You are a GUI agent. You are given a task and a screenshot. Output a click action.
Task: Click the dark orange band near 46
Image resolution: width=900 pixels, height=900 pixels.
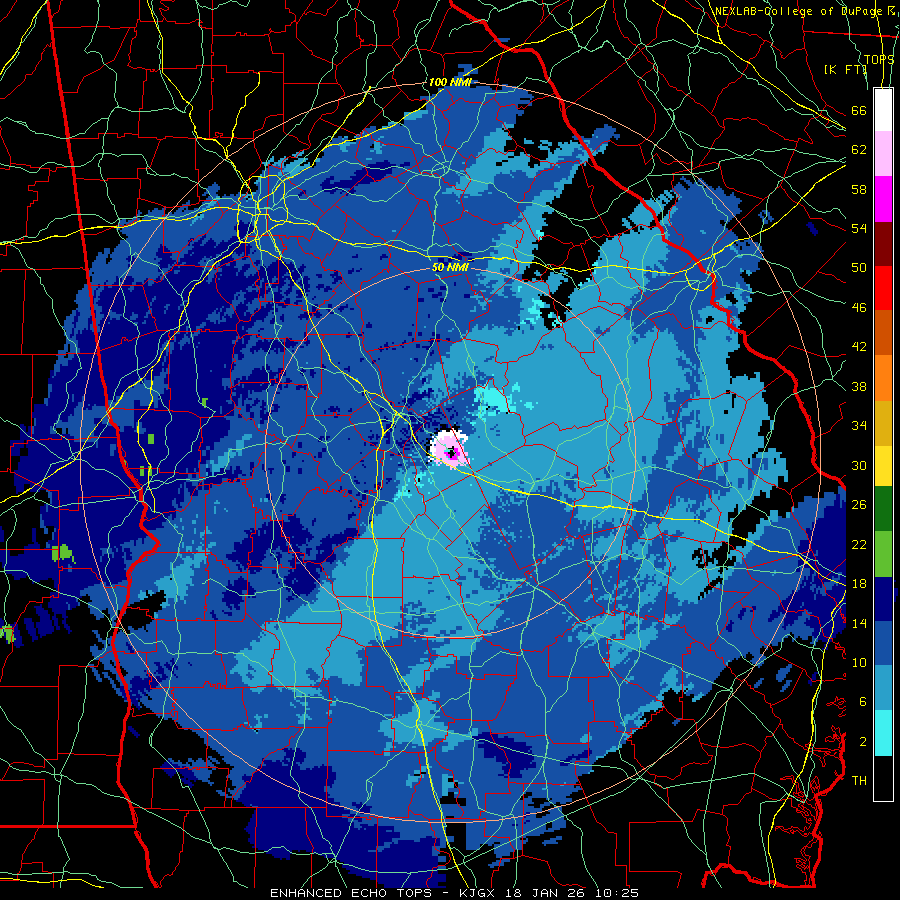click(x=883, y=332)
